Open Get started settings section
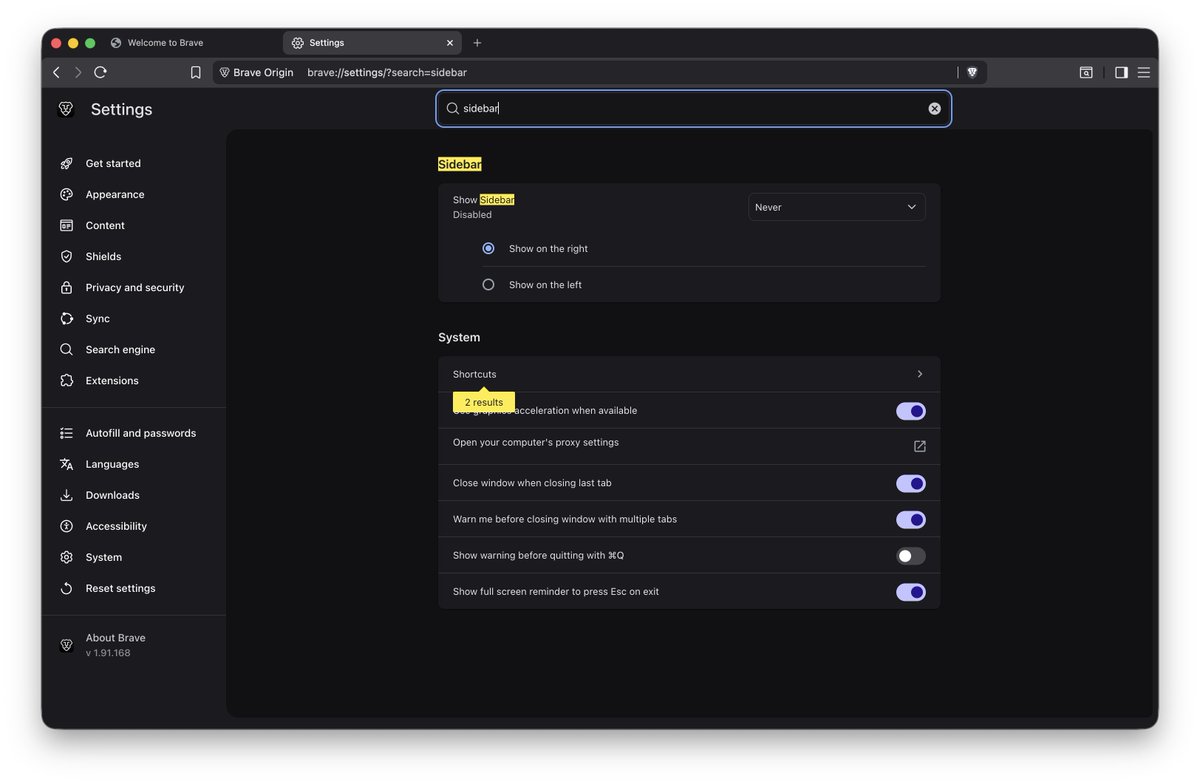1200x784 pixels. [x=113, y=163]
